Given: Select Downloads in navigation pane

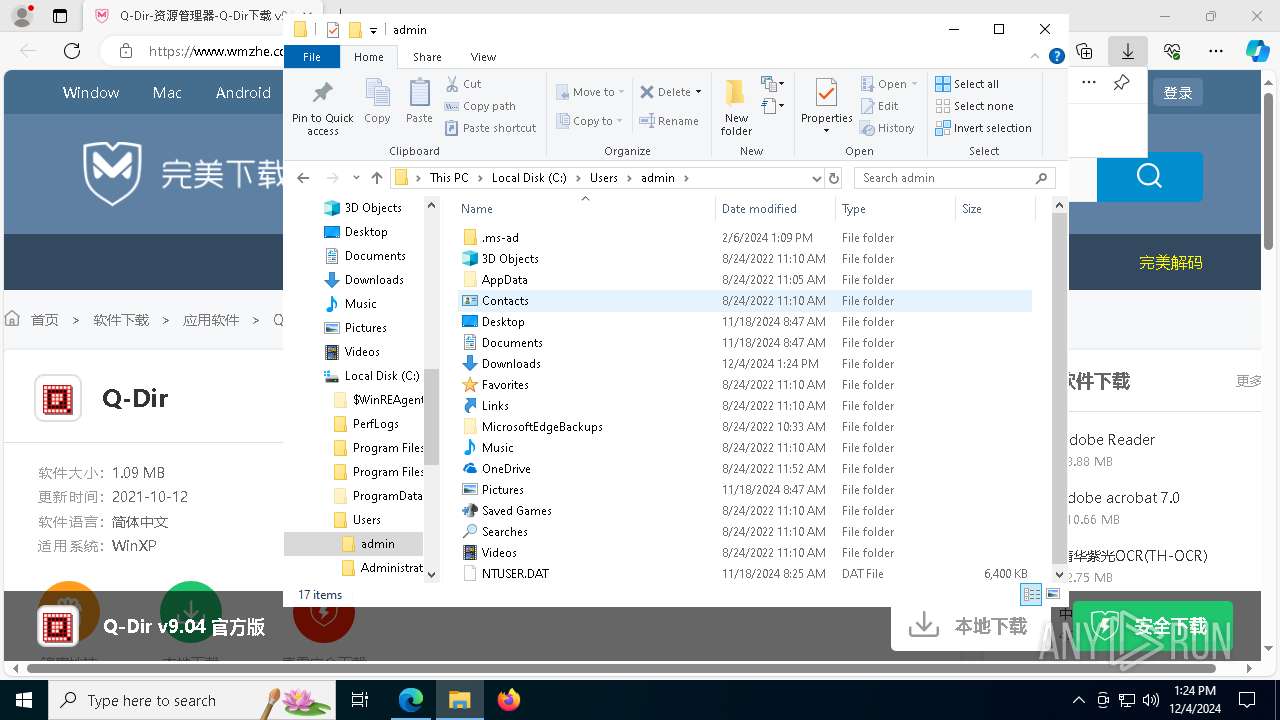Looking at the screenshot, I should 374,280.
